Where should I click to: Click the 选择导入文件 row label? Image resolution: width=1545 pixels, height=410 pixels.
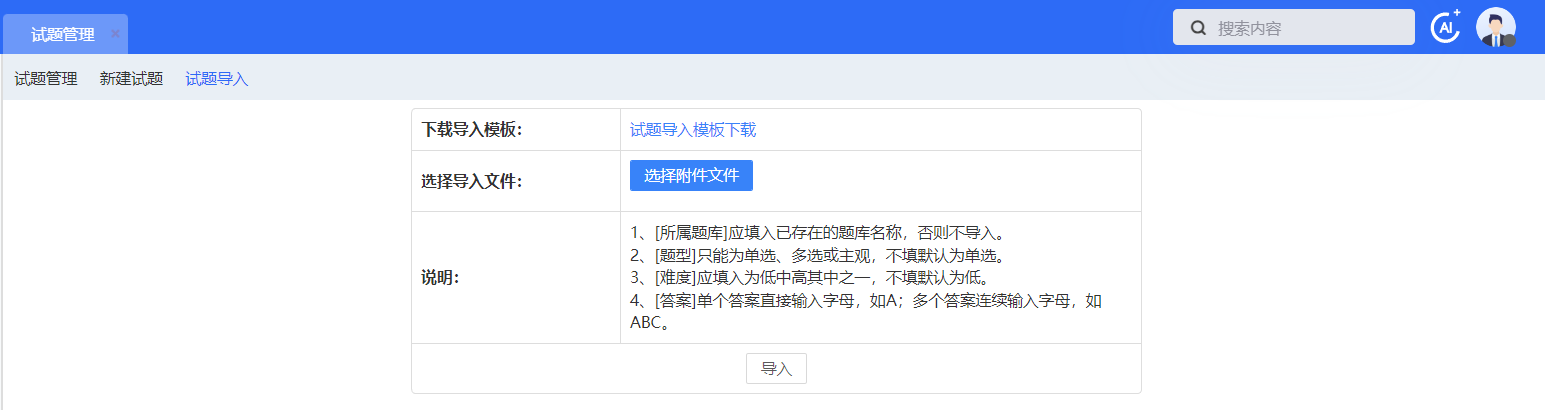(472, 181)
